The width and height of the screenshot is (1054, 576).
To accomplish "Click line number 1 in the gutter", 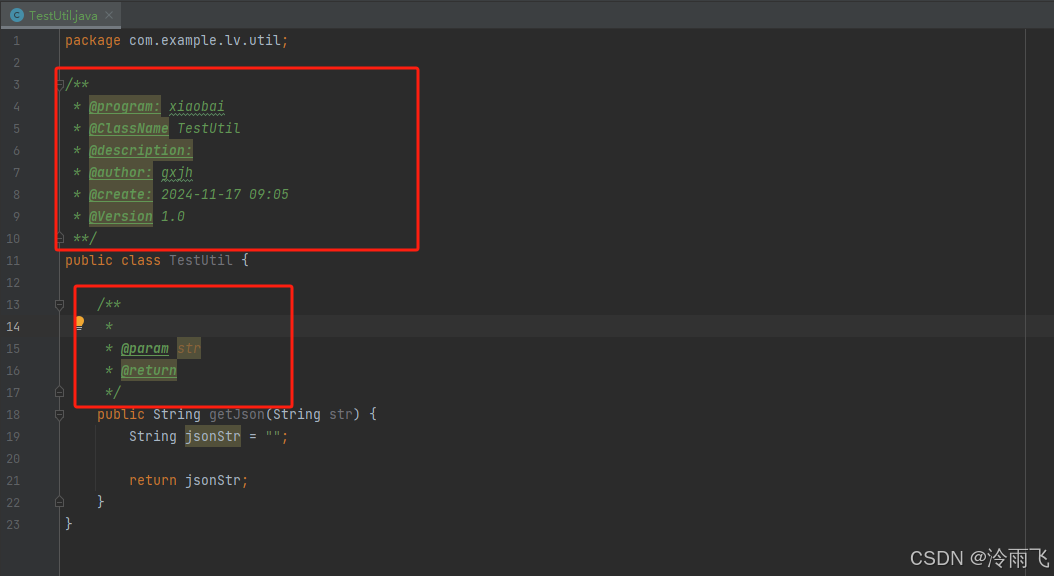I will click(17, 40).
